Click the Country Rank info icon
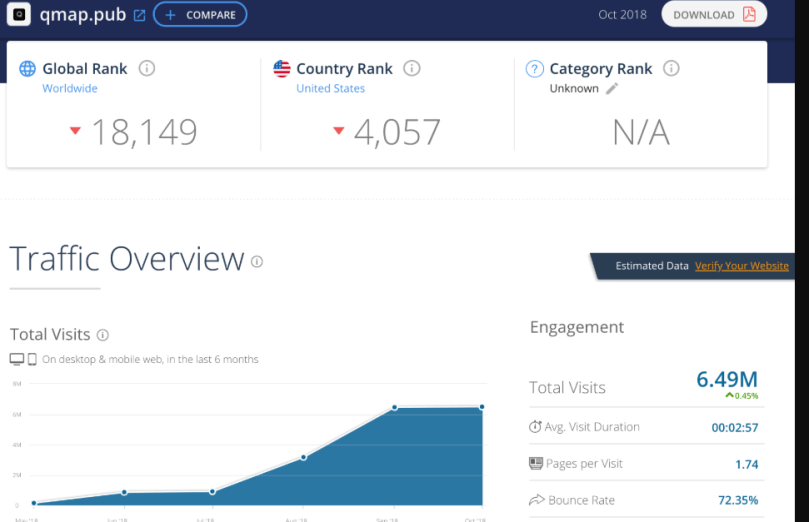 tap(412, 69)
